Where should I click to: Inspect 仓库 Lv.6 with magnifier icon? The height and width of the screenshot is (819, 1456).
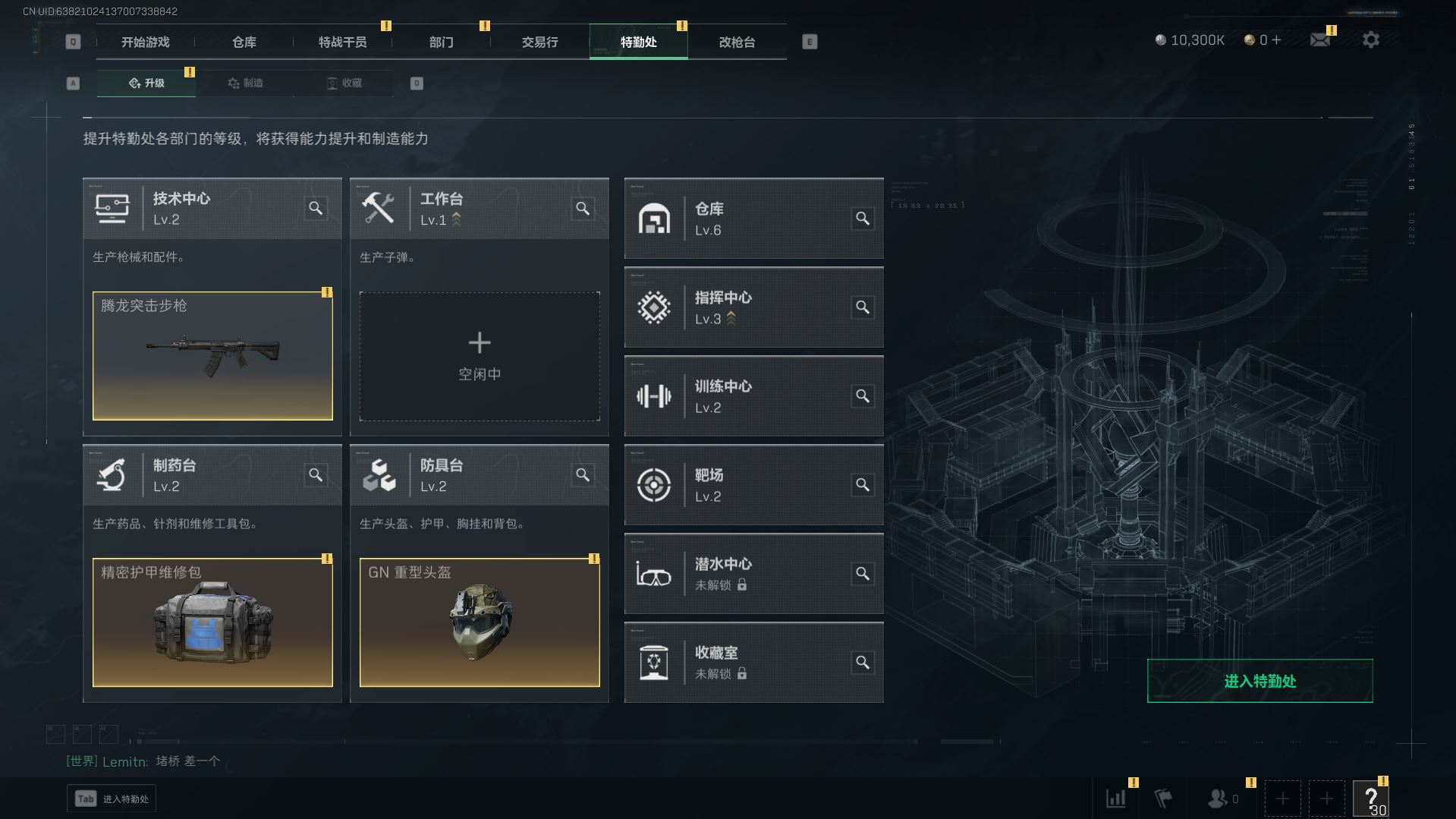[863, 219]
